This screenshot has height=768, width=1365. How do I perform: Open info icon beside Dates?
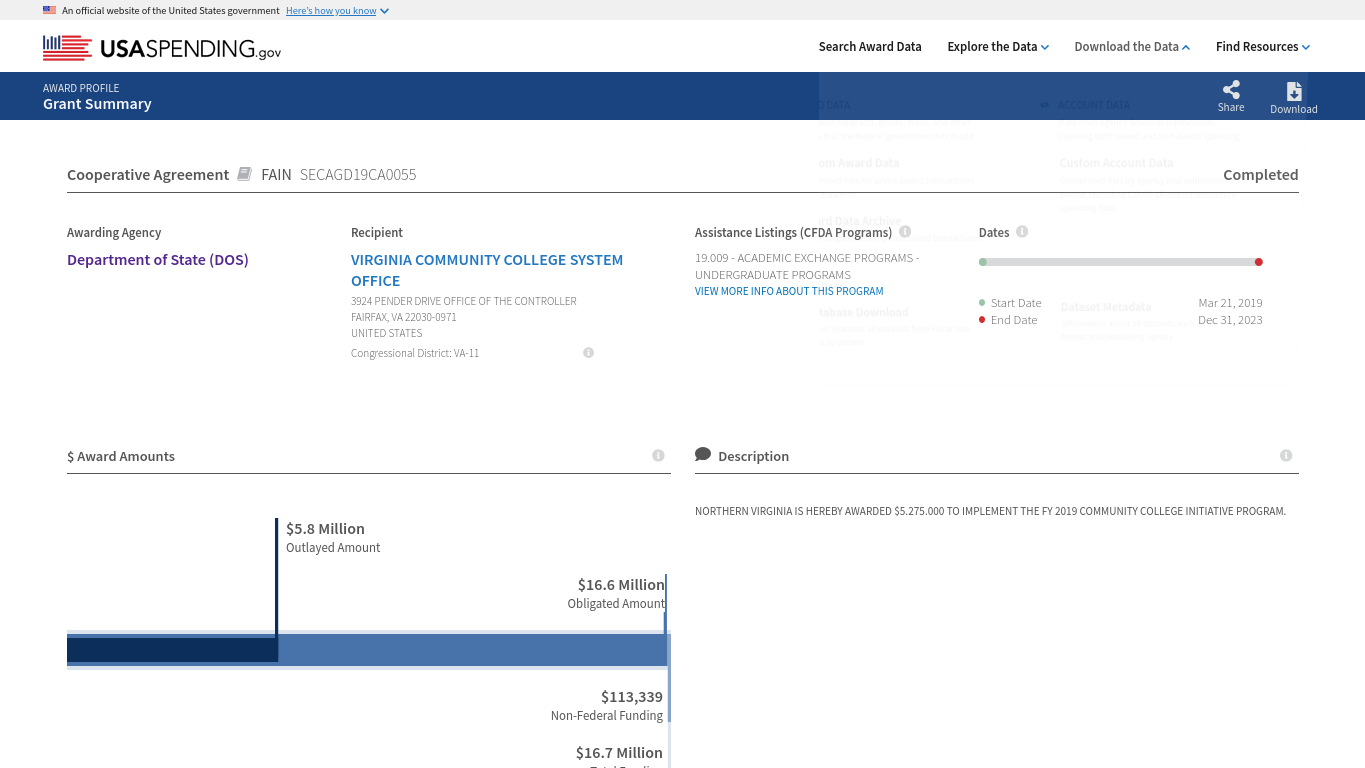pyautogui.click(x=1022, y=231)
